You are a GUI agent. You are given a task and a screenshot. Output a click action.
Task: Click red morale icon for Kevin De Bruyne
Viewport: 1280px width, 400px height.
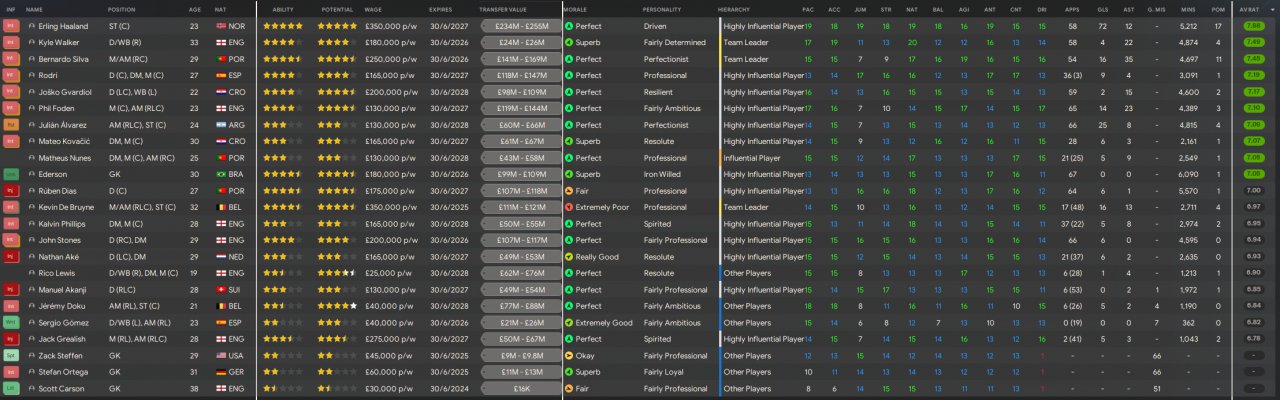click(x=569, y=207)
